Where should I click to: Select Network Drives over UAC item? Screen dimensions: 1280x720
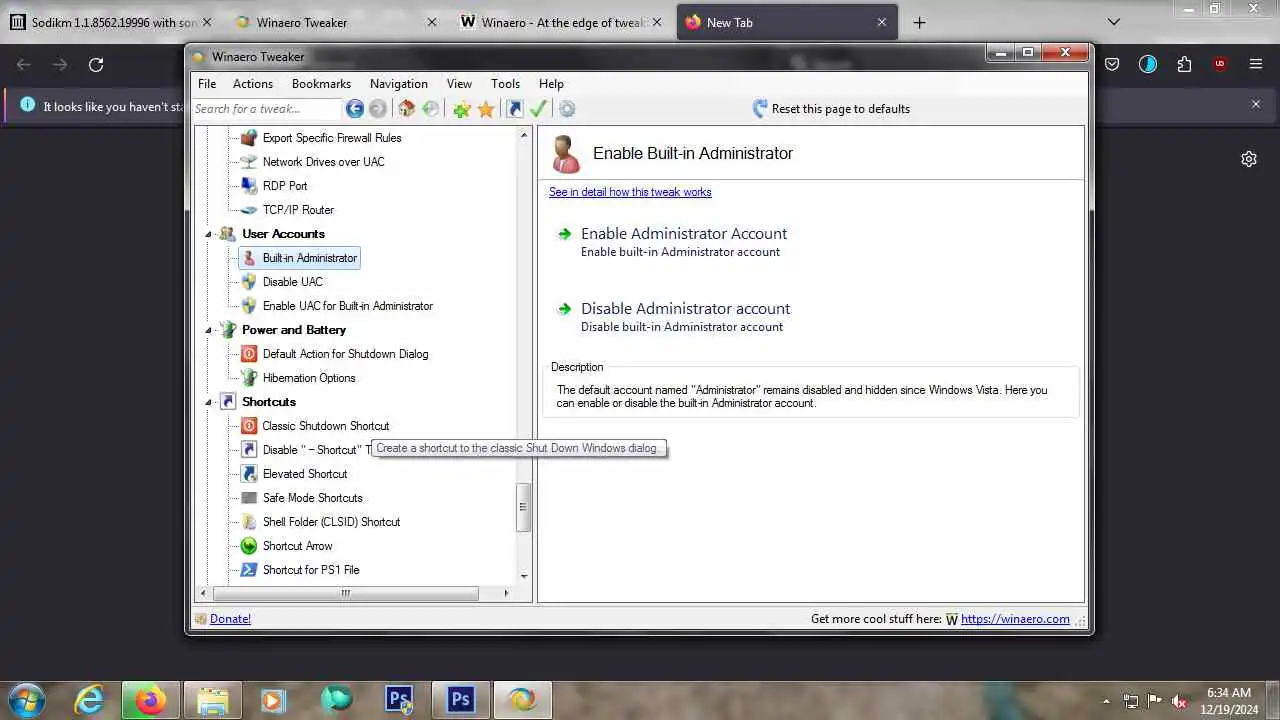coord(323,162)
